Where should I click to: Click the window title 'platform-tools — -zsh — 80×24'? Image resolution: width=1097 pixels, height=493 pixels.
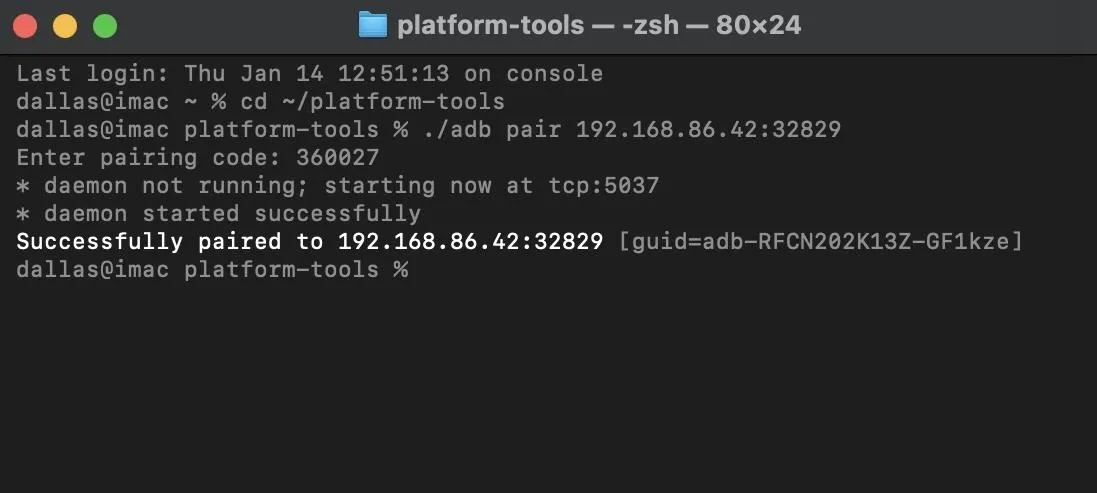click(599, 26)
